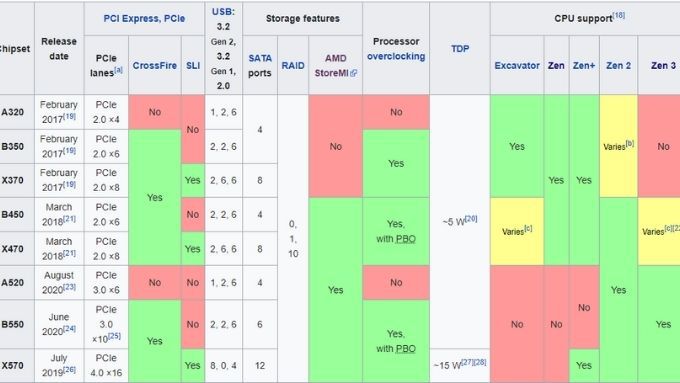Follow the Excavator CPU support link
The image size is (680, 383).
point(517,65)
